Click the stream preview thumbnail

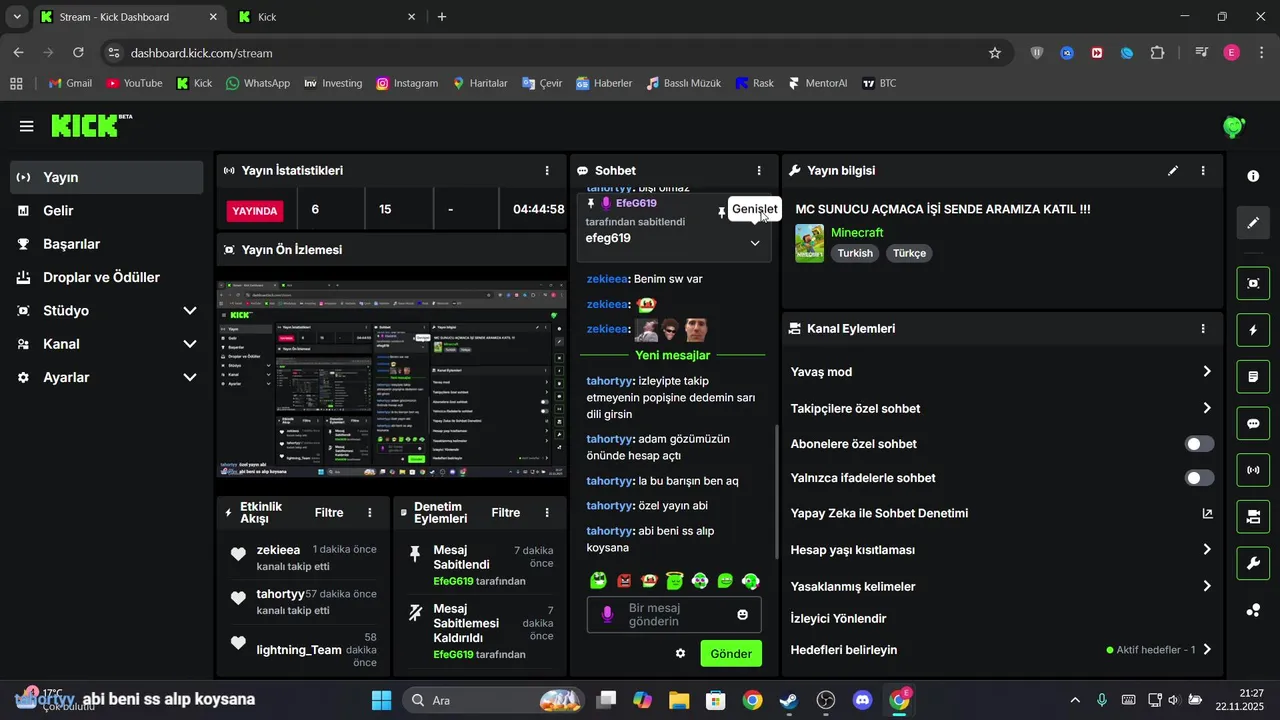click(x=392, y=379)
